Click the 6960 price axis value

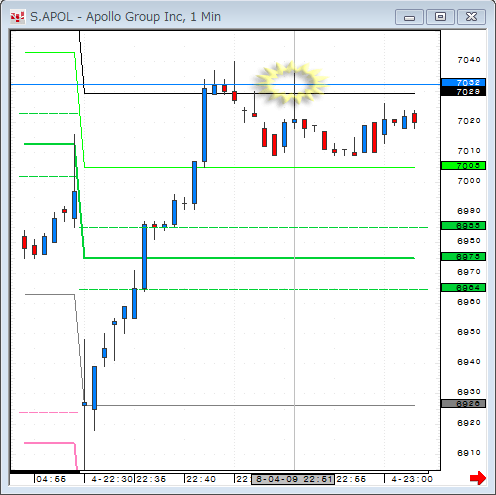tap(469, 302)
